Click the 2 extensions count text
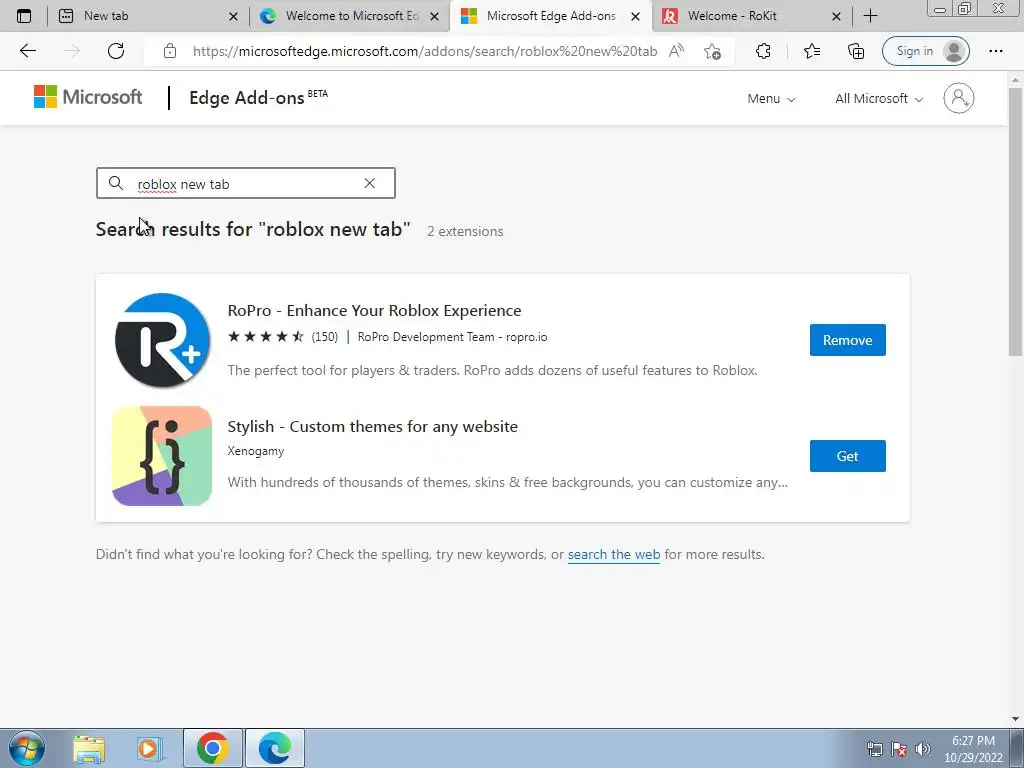Screen dimensions: 1024x768 [x=465, y=231]
